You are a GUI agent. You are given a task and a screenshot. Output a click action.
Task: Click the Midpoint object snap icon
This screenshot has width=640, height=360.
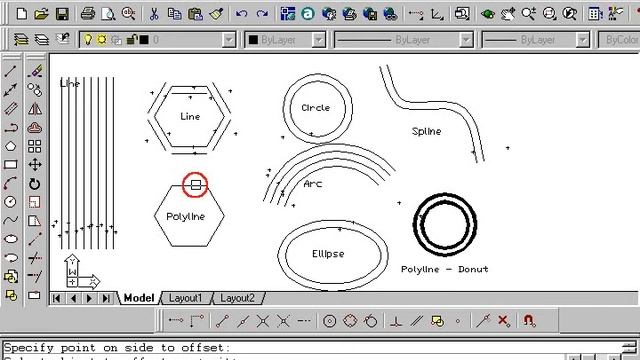(242, 321)
